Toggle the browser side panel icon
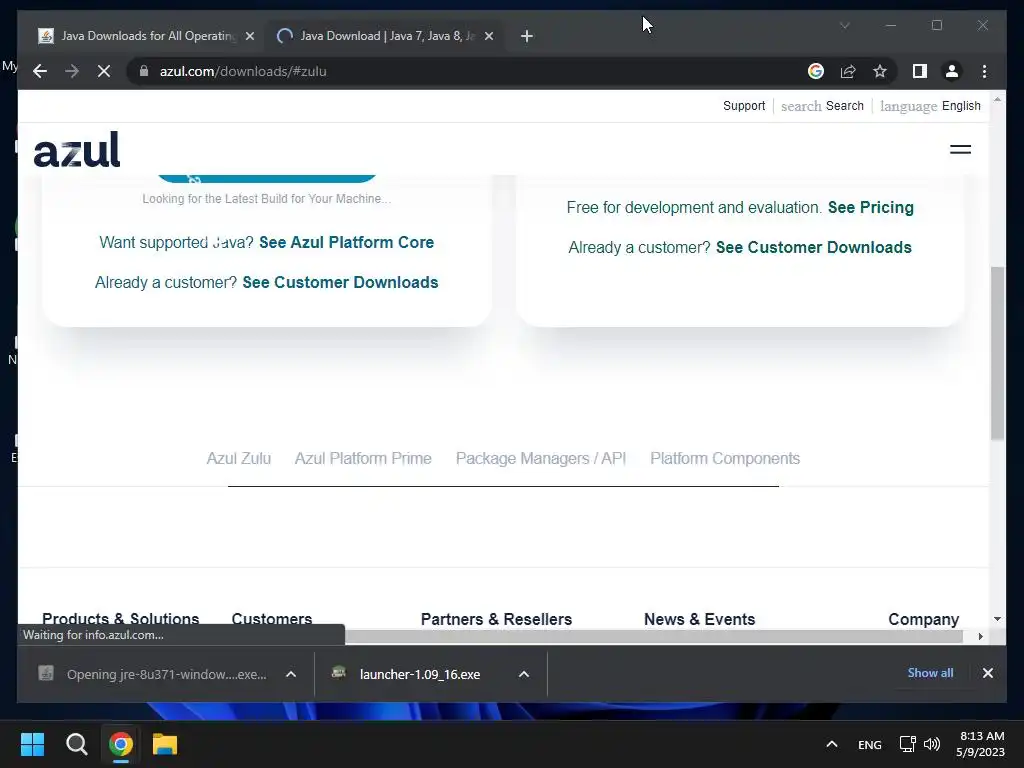Screen dimensions: 1024x768 [x=920, y=71]
